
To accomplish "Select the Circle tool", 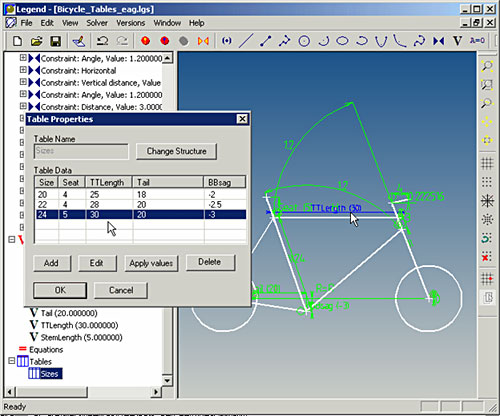I will (x=304, y=41).
